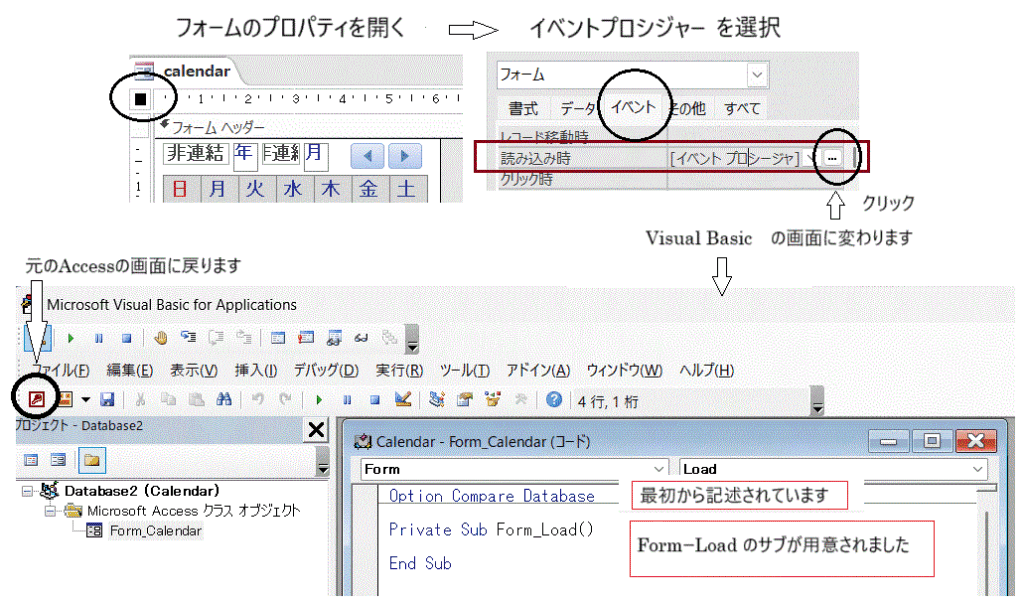
Task: Open the ウィンドウ(W) menu
Action: (x=624, y=370)
